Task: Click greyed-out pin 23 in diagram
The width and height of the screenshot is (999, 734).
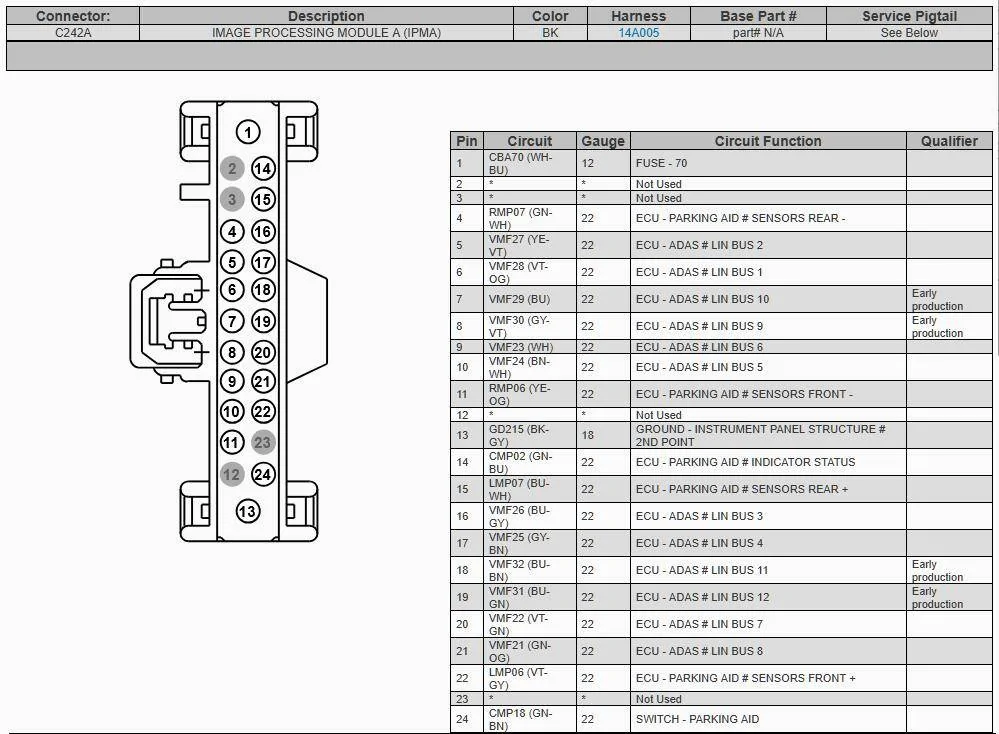Action: (262, 442)
